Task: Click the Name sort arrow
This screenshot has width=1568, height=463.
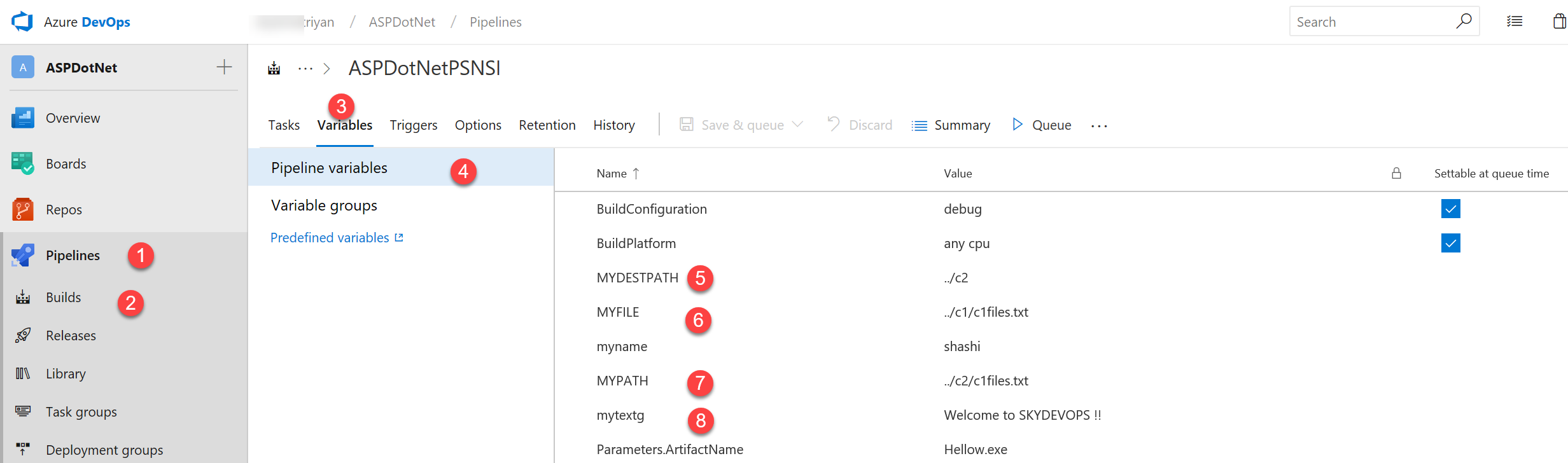Action: [636, 173]
